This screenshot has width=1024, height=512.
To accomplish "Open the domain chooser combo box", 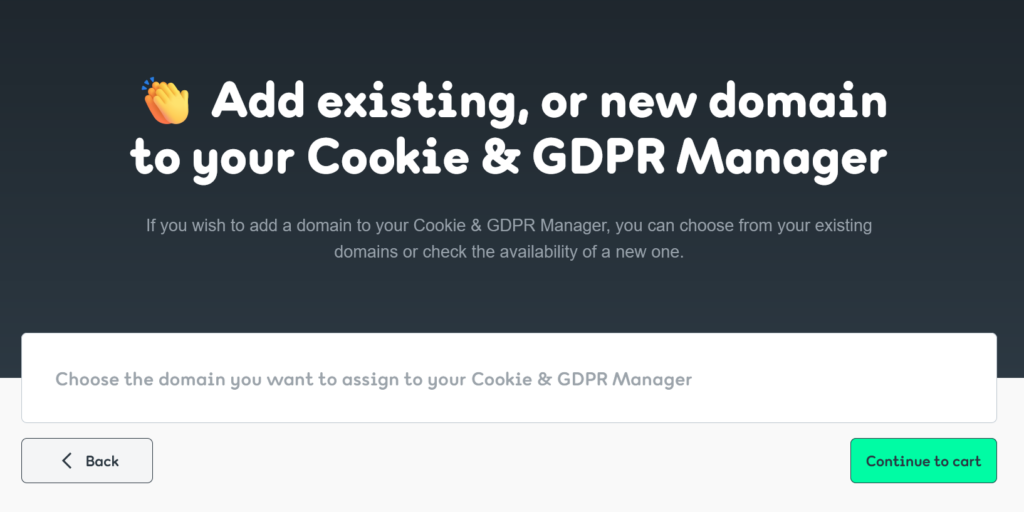I will point(509,378).
